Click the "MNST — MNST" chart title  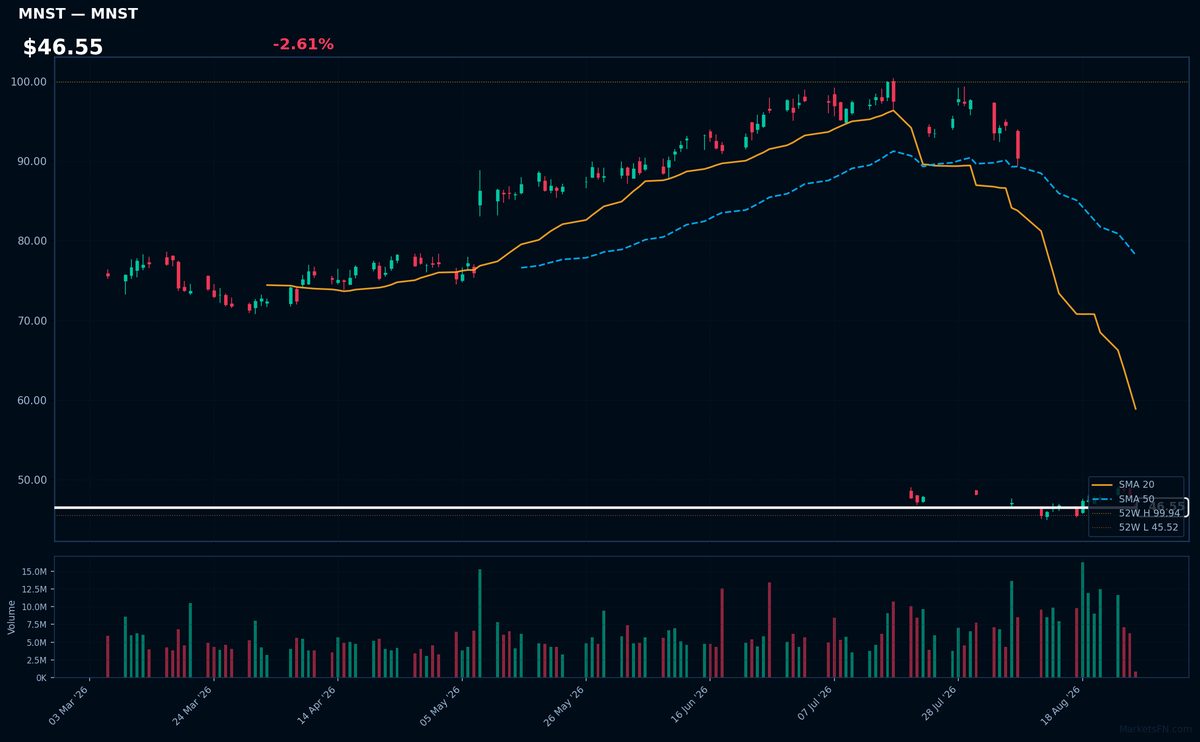(x=78, y=14)
